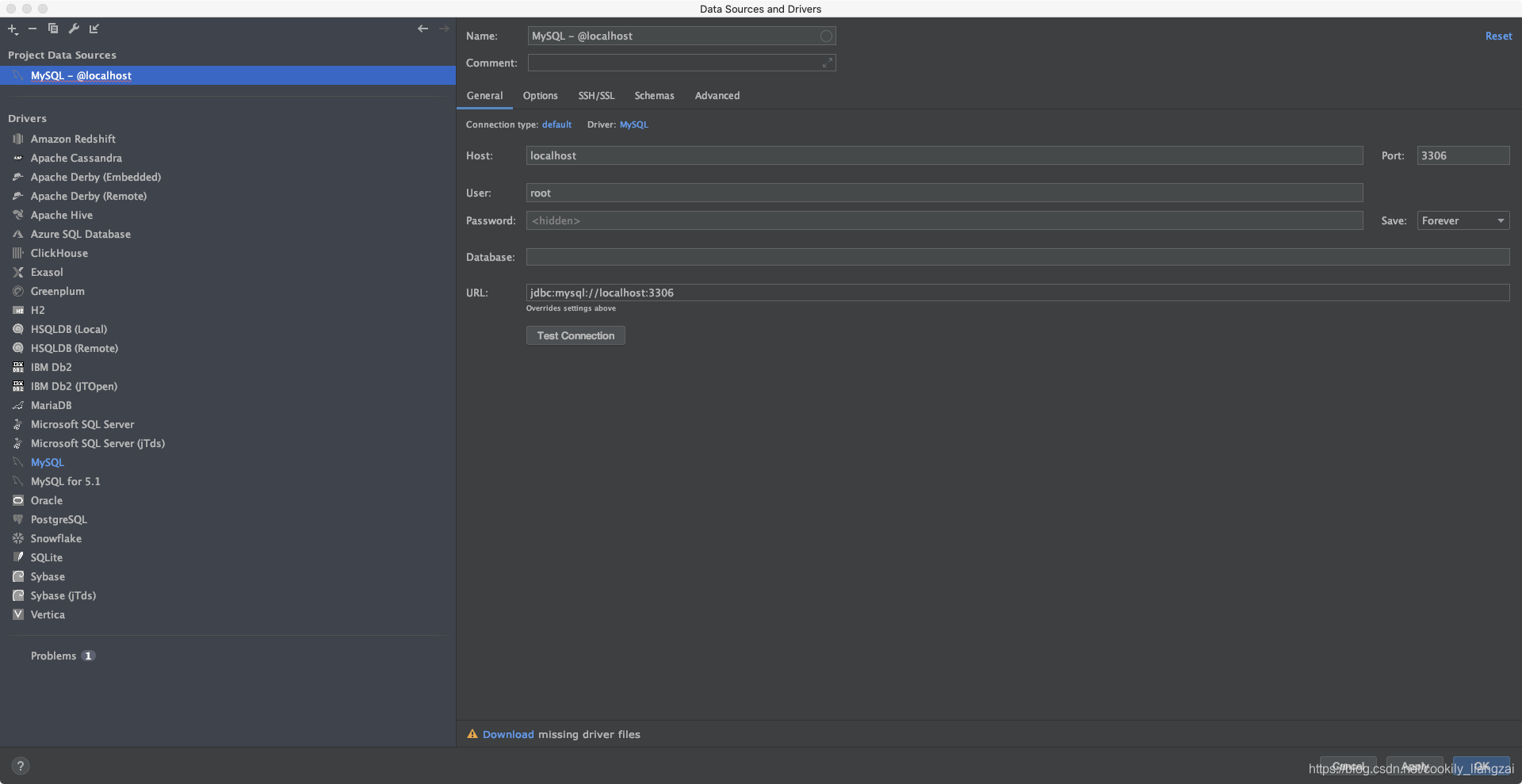Click into the Port field
Image resolution: width=1522 pixels, height=784 pixels.
(x=1463, y=155)
